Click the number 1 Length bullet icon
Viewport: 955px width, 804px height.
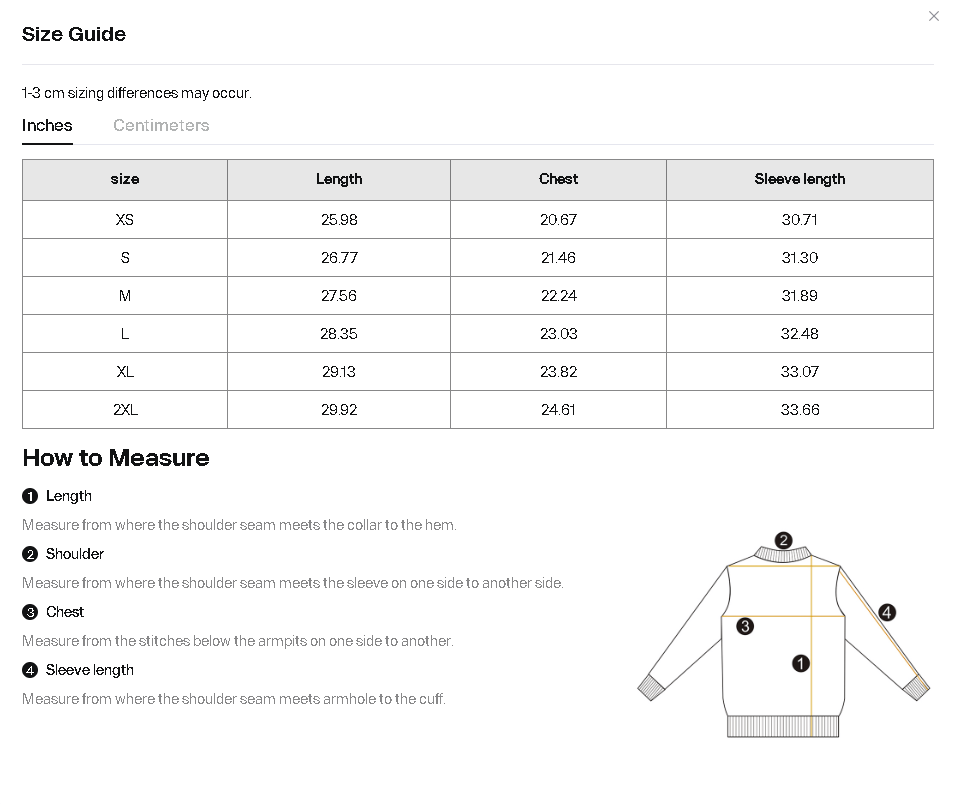[x=30, y=496]
